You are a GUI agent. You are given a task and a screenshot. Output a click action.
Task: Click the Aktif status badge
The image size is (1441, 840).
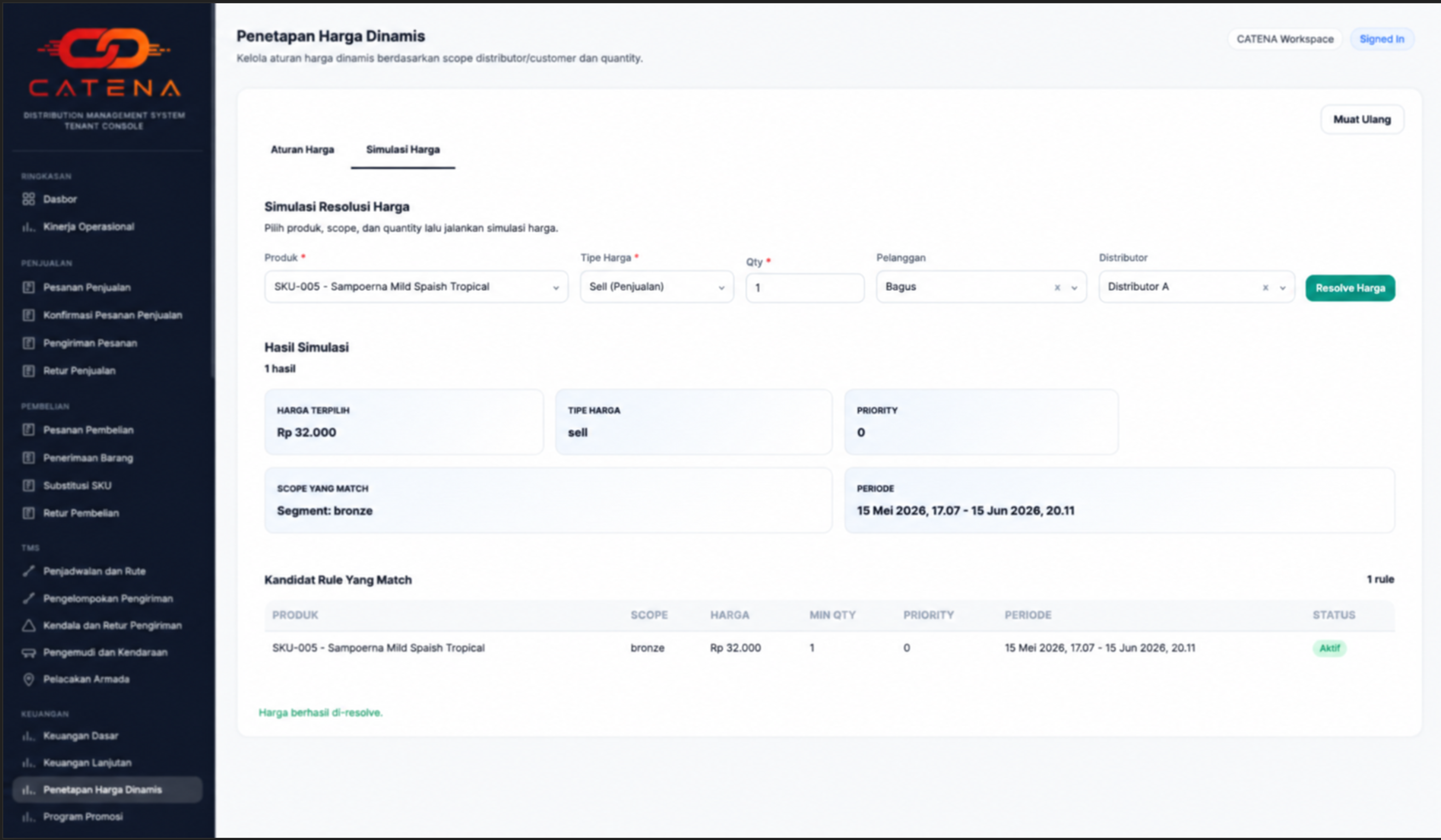(1329, 648)
